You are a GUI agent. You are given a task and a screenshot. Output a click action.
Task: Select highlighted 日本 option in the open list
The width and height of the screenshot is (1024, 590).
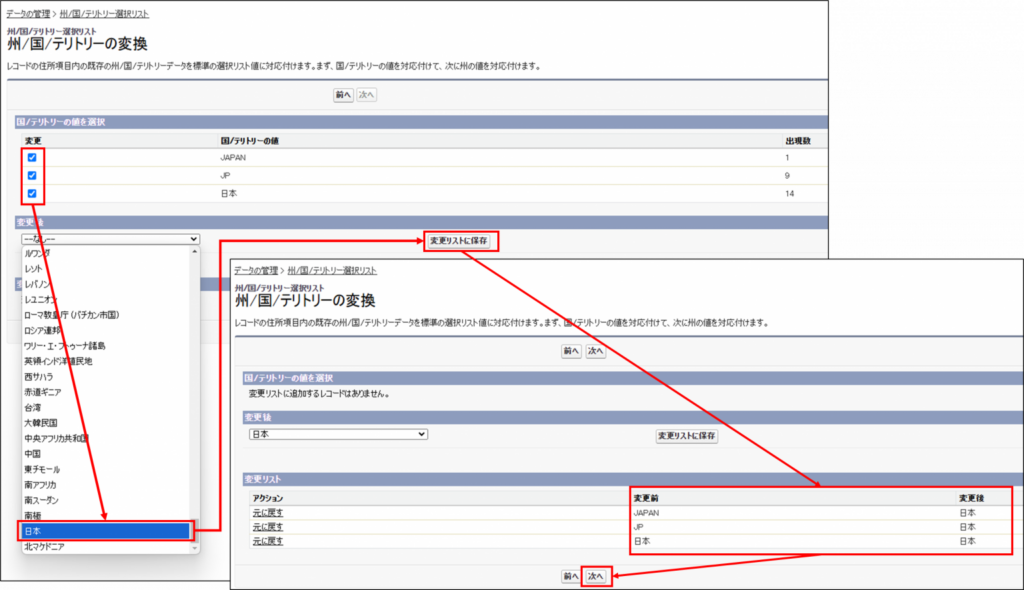tap(105, 531)
